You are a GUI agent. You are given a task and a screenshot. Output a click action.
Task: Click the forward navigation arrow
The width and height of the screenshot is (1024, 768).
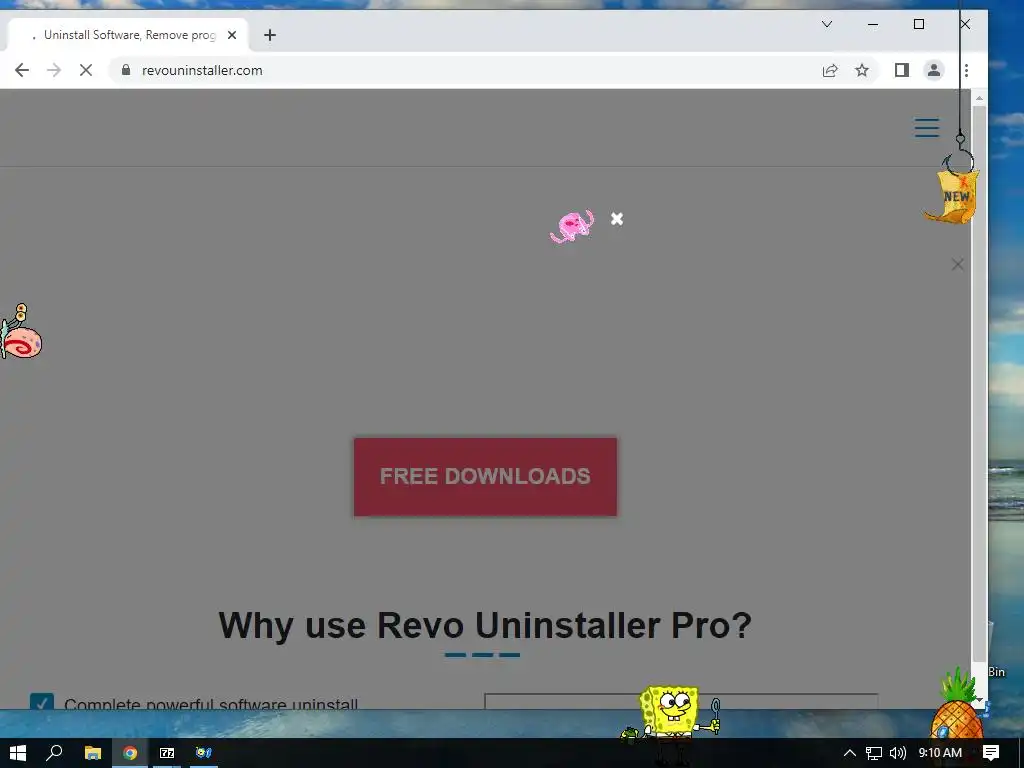(54, 70)
